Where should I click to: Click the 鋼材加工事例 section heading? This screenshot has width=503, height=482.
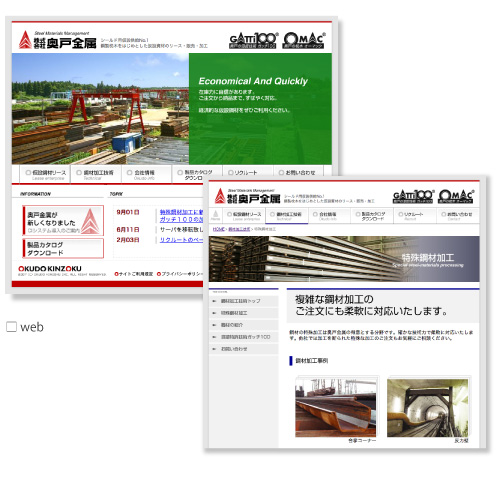coord(312,360)
